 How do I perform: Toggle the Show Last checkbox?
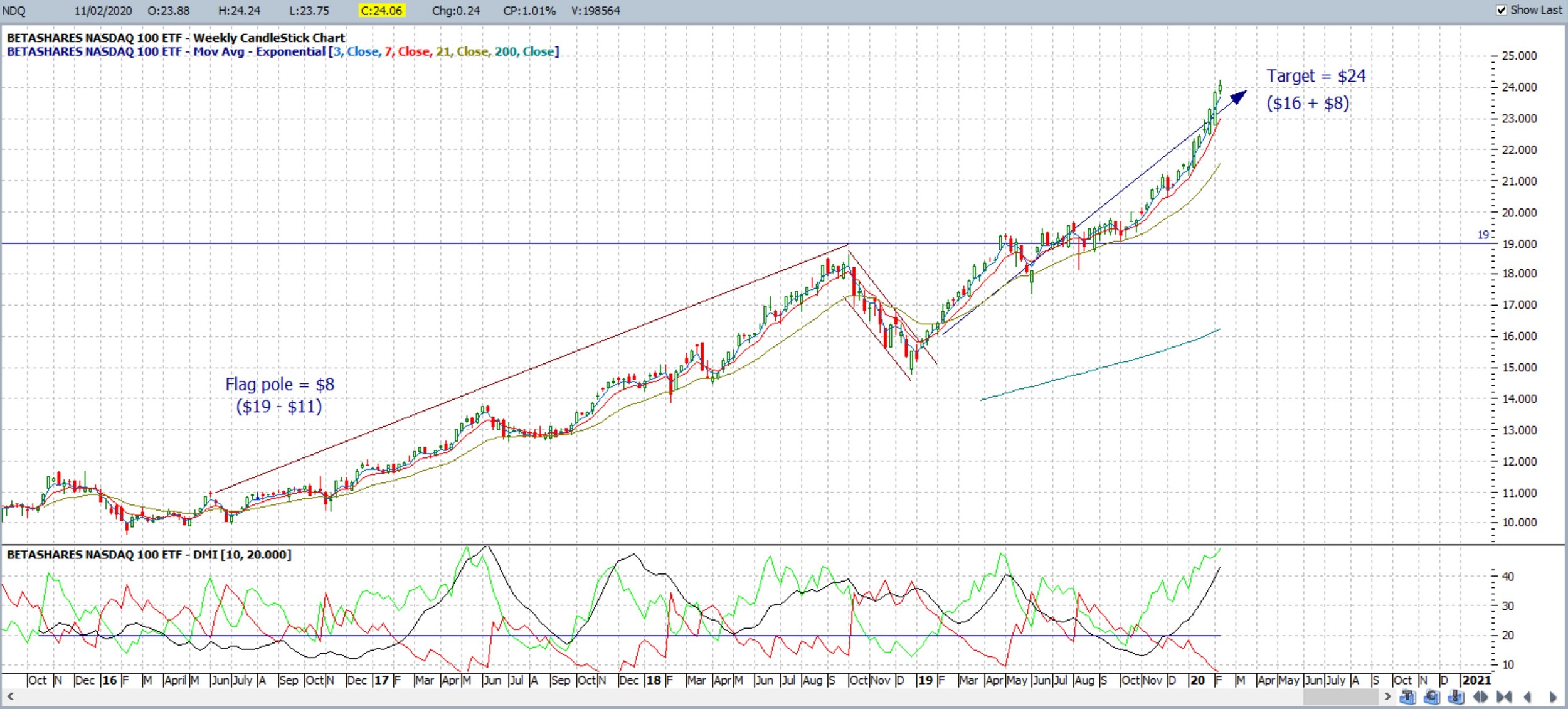(1502, 10)
